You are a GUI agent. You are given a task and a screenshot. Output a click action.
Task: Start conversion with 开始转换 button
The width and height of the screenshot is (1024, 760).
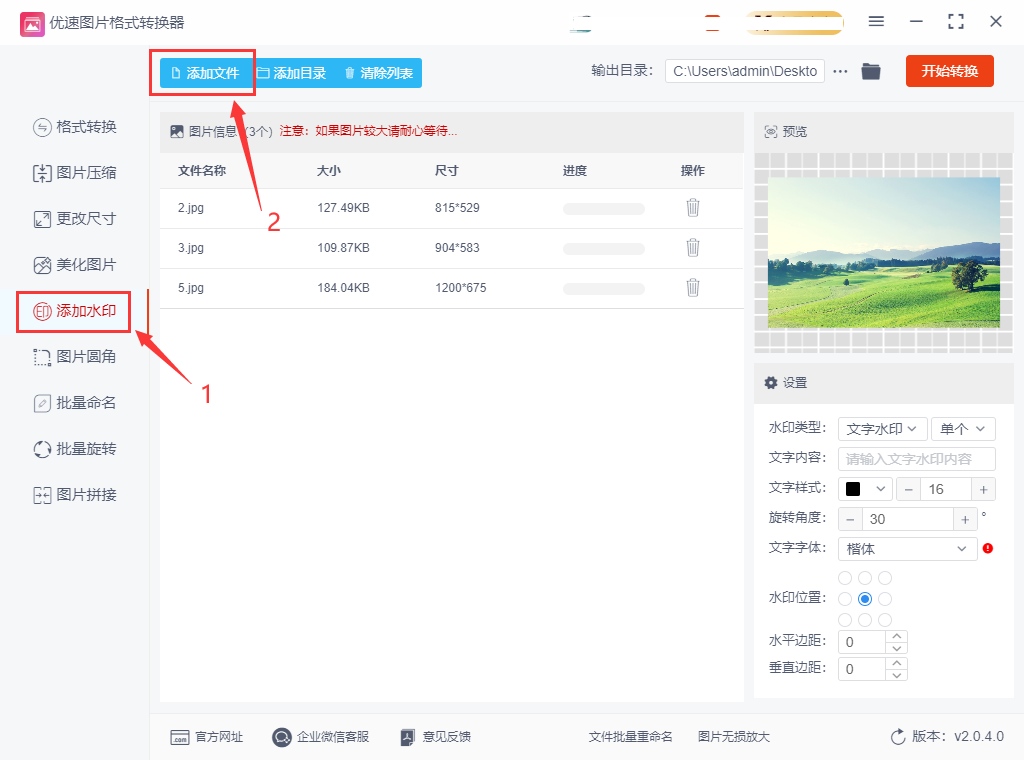point(950,71)
